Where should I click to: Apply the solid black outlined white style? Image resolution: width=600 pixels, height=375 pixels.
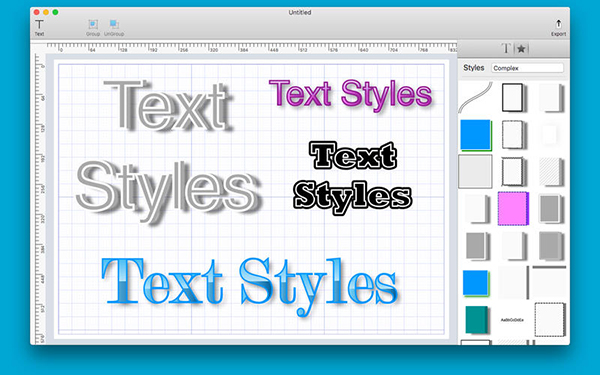pyautogui.click(x=513, y=98)
